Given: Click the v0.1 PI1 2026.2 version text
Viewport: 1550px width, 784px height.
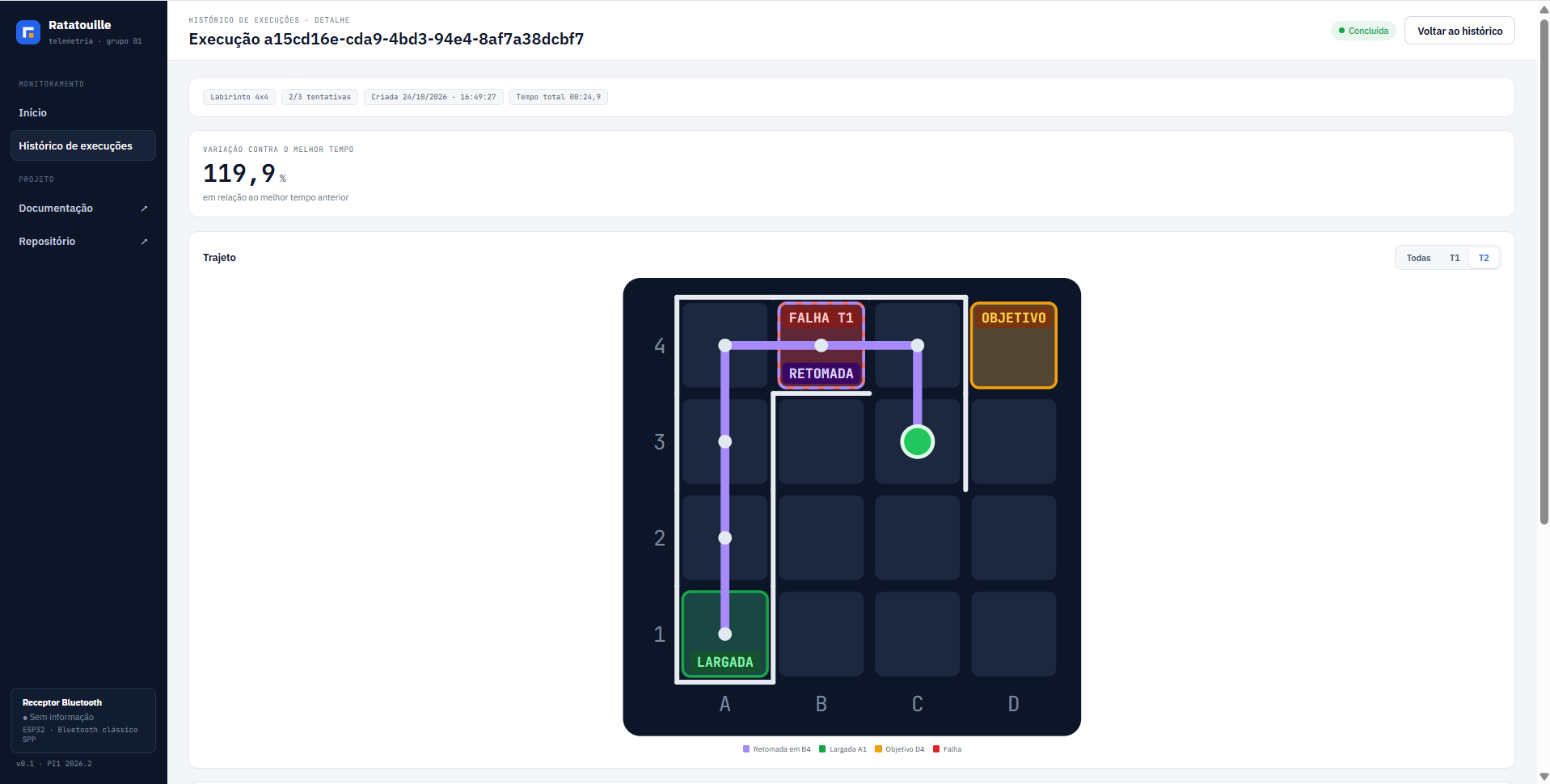Looking at the screenshot, I should point(54,764).
